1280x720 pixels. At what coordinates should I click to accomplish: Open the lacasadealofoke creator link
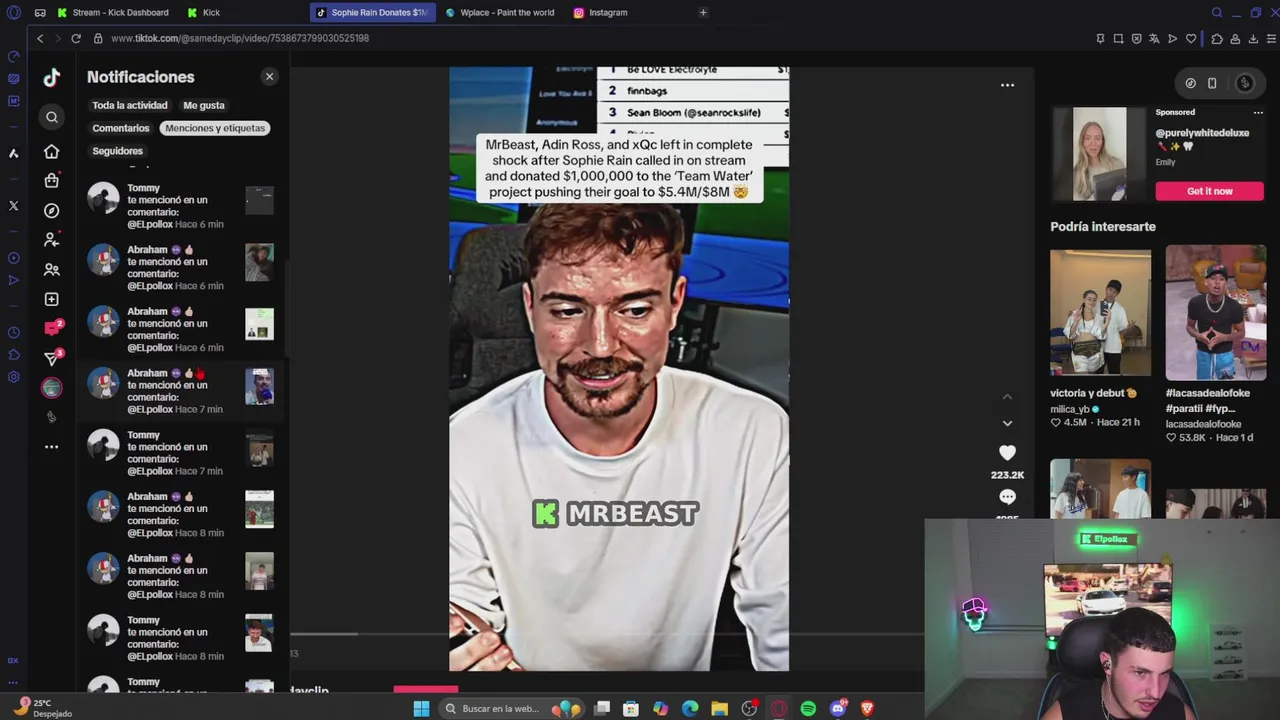(x=1203, y=424)
